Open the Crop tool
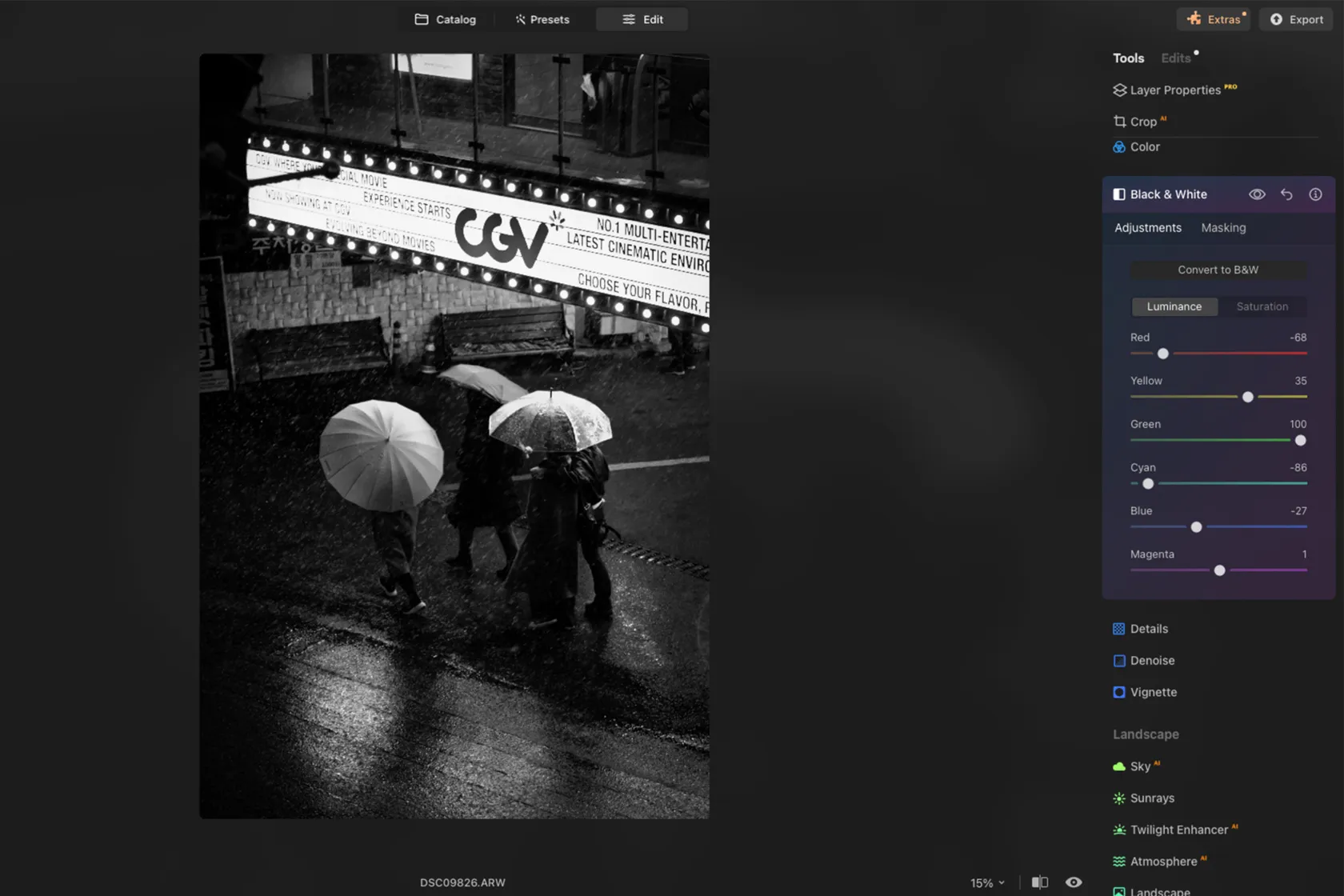Screen dimensions: 1344x896 coord(1142,122)
